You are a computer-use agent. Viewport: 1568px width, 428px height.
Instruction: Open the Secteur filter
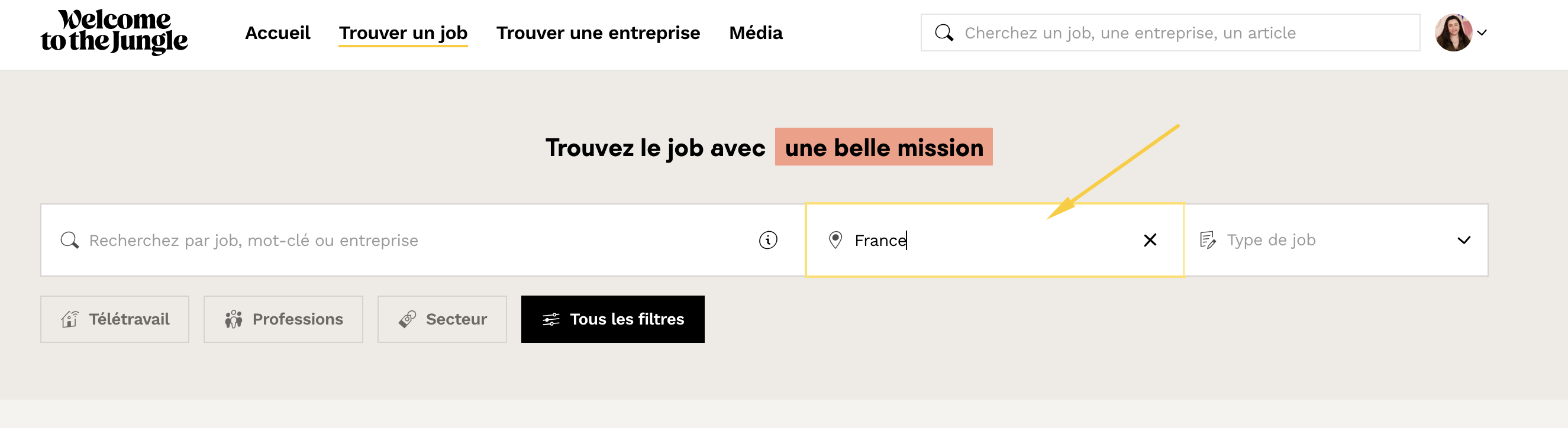[x=442, y=319]
